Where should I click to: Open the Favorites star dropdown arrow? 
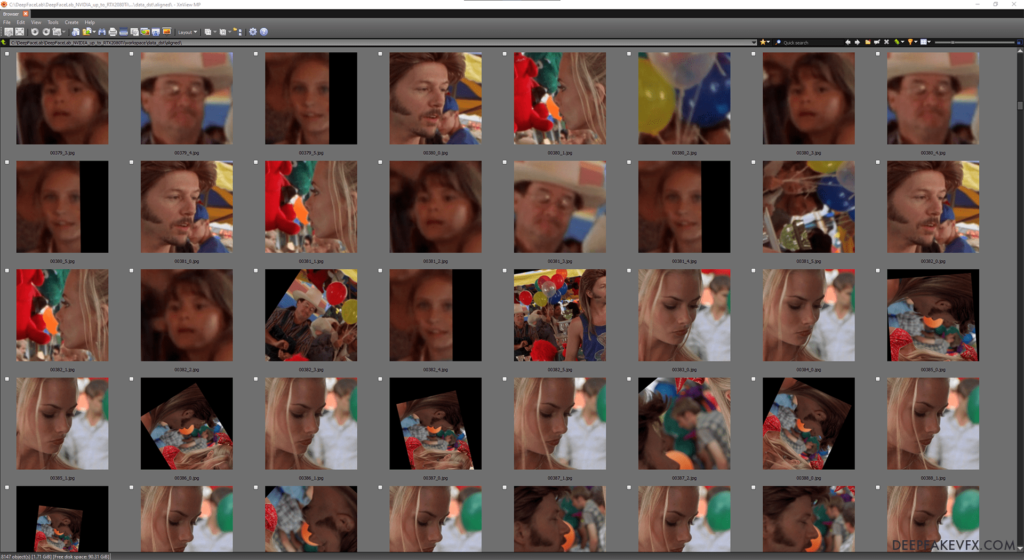point(769,42)
